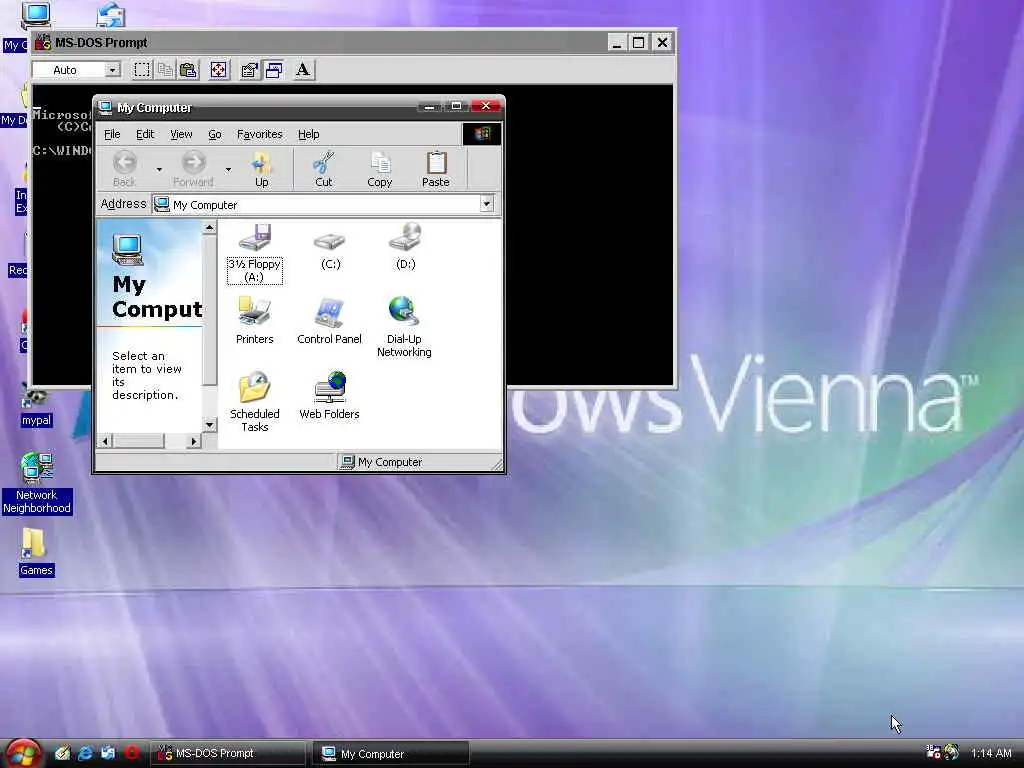Click the MS-DOS Prompt taskbar button
Screen dimensions: 1024x768
(x=228, y=753)
